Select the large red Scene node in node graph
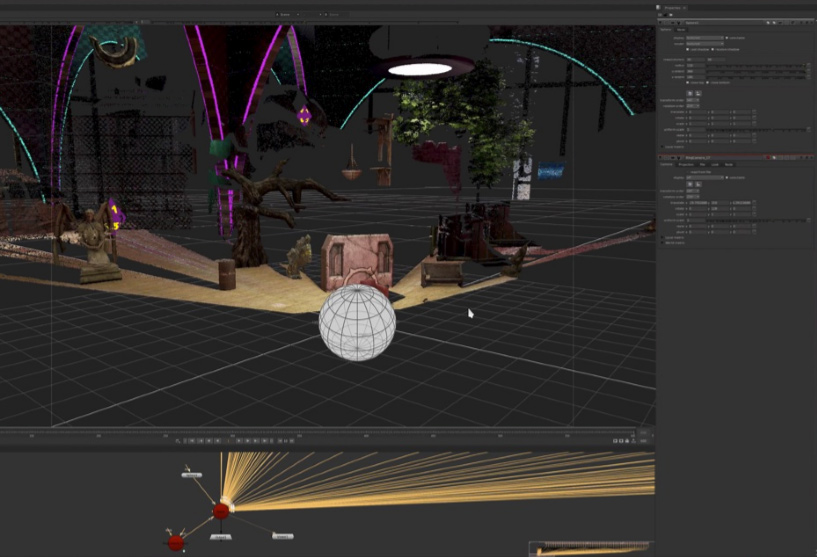 click(x=221, y=511)
